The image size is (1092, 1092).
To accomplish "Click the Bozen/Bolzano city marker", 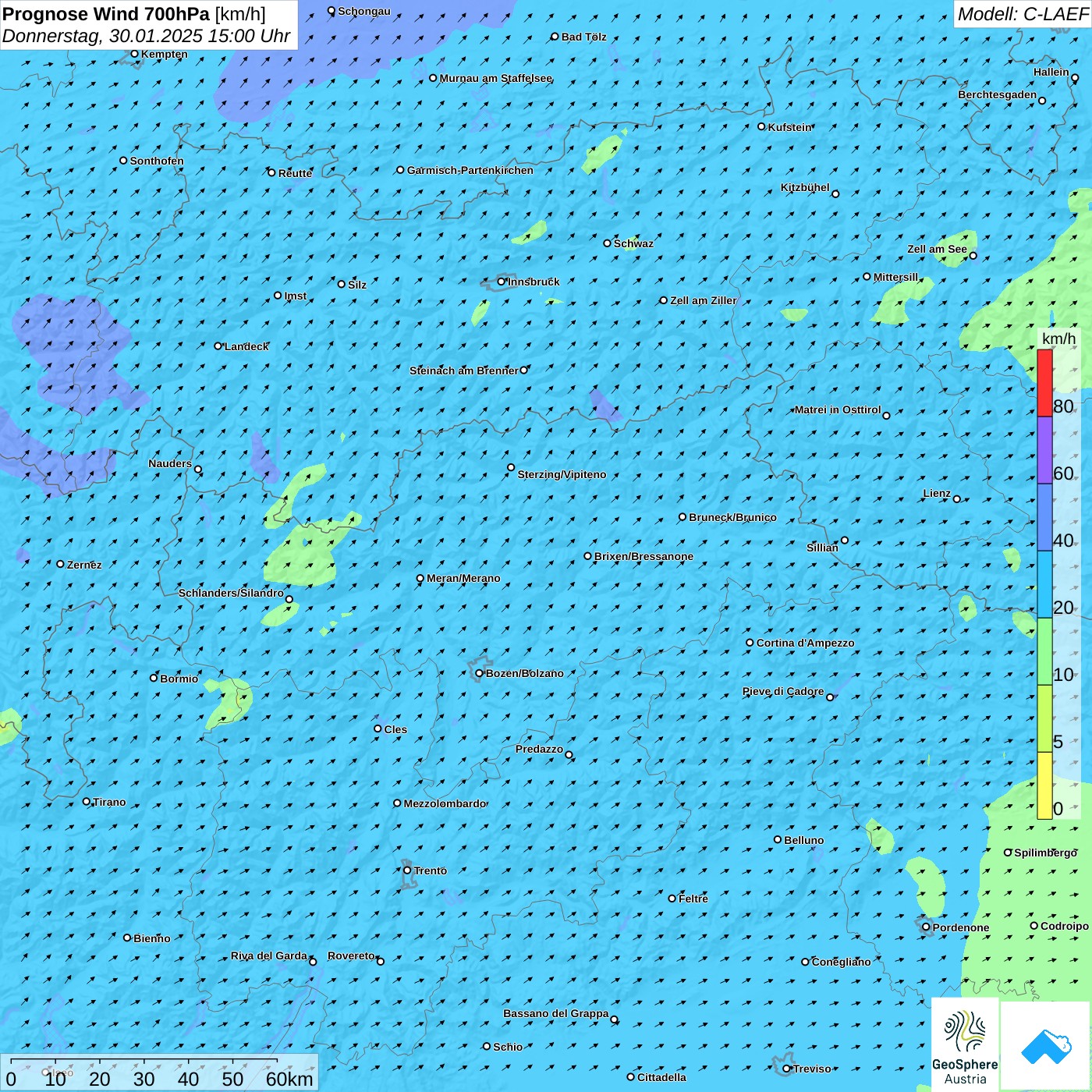I will click(480, 673).
